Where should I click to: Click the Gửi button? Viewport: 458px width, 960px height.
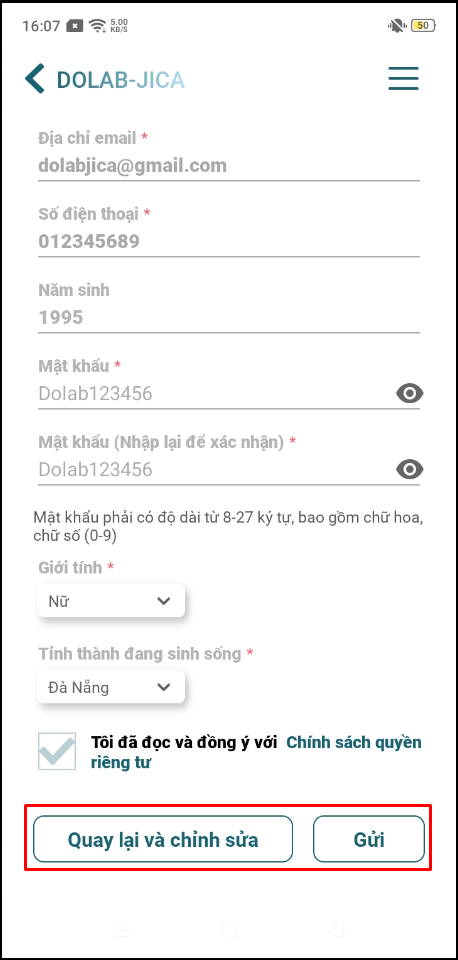369,839
